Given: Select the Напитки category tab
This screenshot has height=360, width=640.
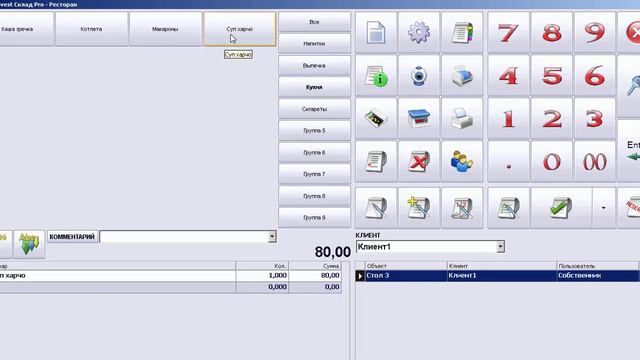Looking at the screenshot, I should [314, 44].
